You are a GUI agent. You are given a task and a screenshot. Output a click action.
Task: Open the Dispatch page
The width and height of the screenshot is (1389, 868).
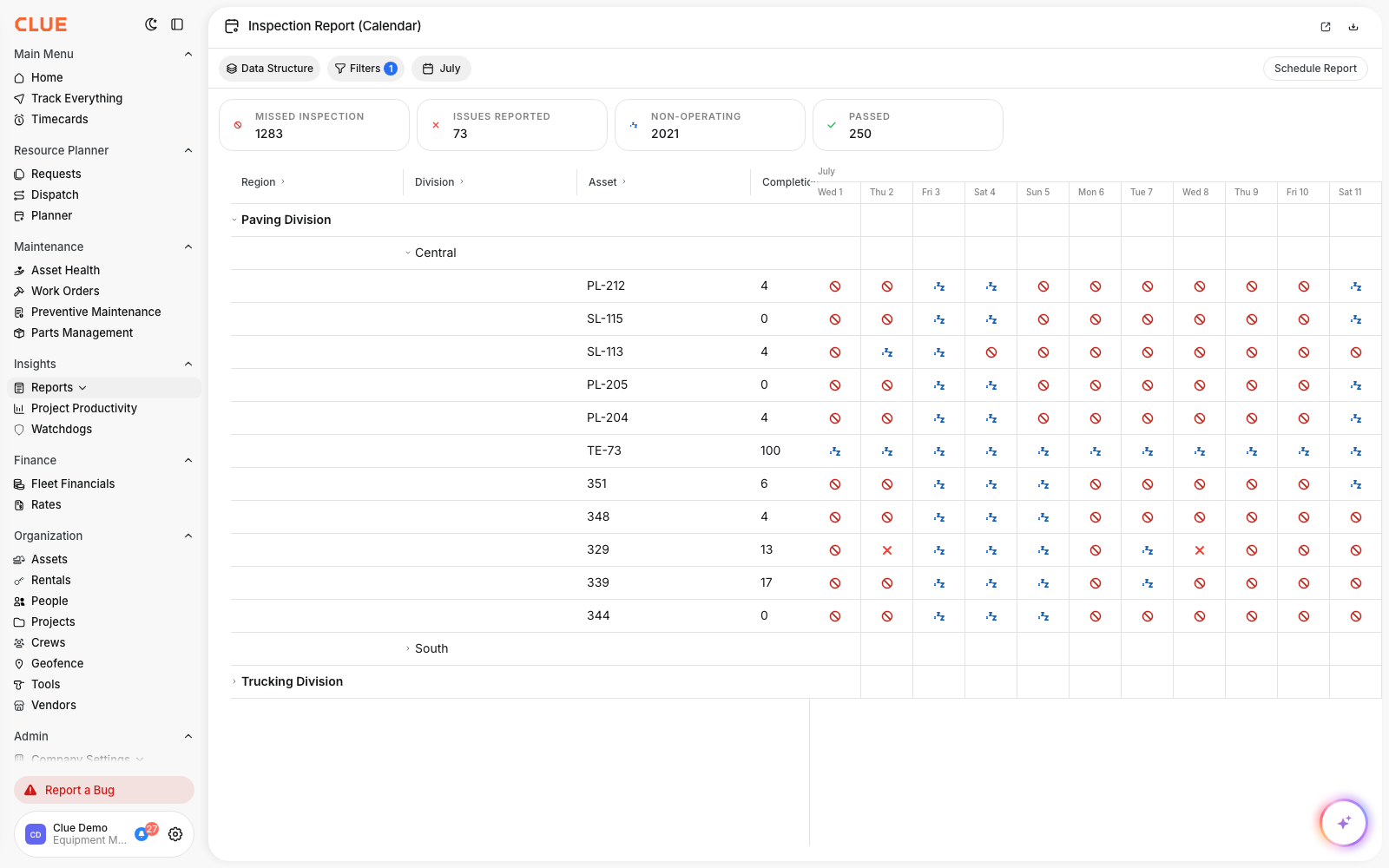point(55,195)
